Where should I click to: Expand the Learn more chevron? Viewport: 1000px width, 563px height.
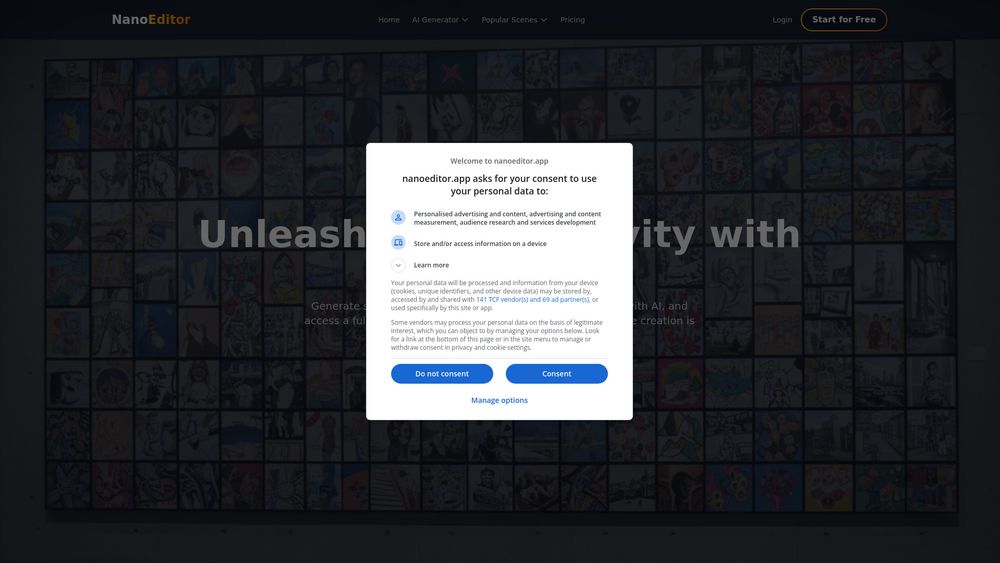point(398,265)
